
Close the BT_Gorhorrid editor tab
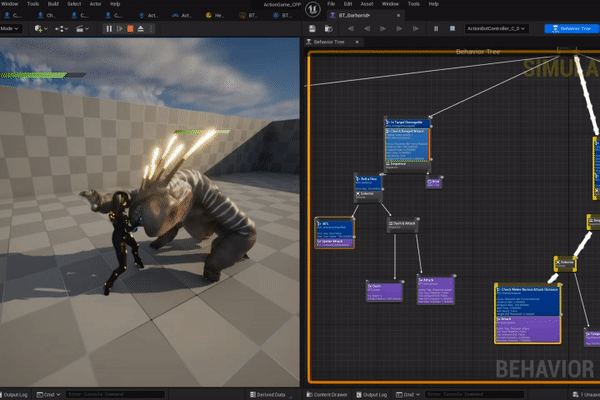pyautogui.click(x=398, y=15)
